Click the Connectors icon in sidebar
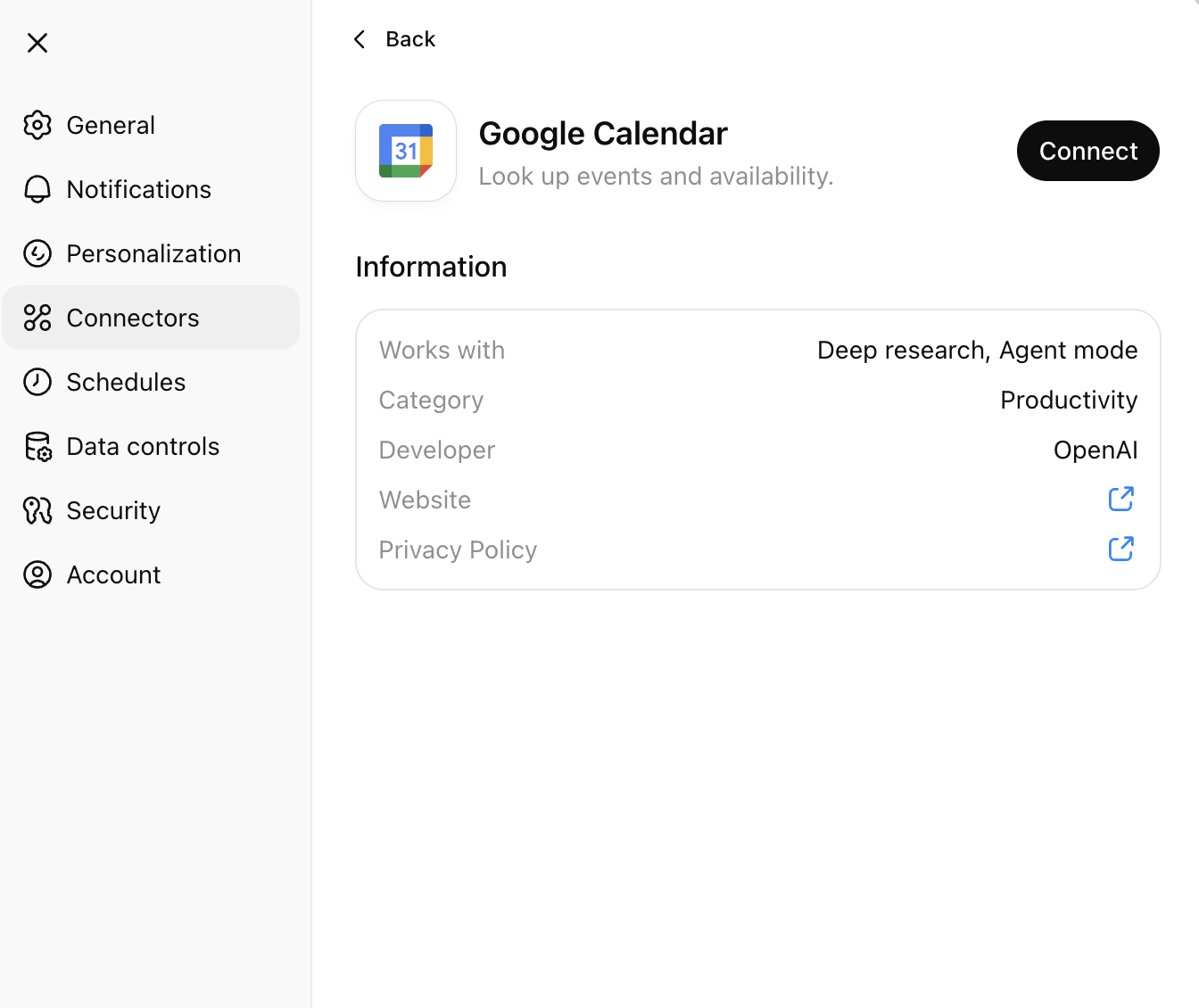The height and width of the screenshot is (1008, 1199). (37, 318)
